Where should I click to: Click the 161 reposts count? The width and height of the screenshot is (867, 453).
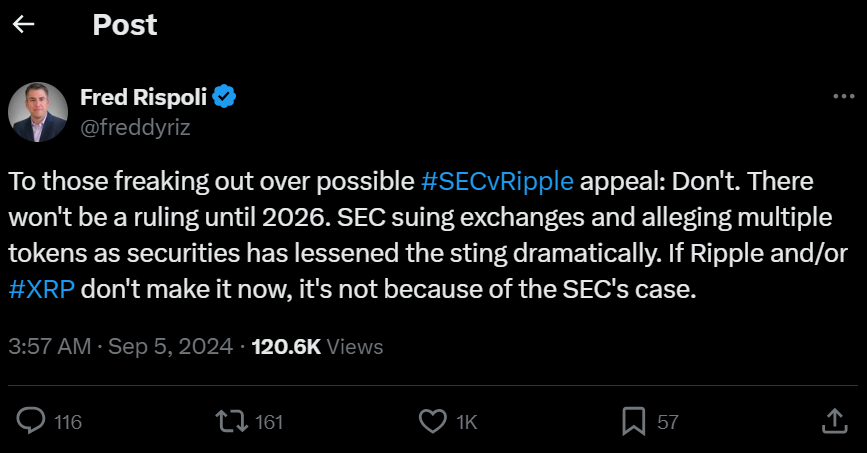(x=270, y=423)
